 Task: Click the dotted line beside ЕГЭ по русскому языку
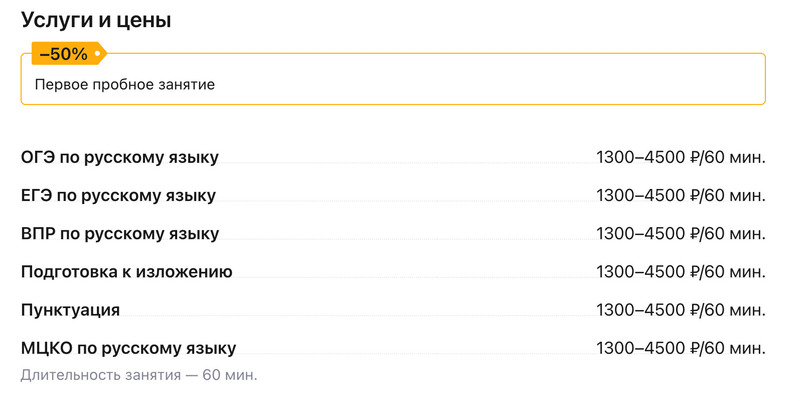[402, 200]
